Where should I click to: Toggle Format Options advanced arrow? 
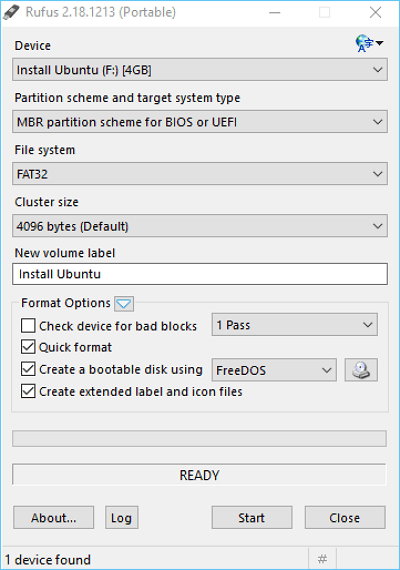tap(124, 304)
